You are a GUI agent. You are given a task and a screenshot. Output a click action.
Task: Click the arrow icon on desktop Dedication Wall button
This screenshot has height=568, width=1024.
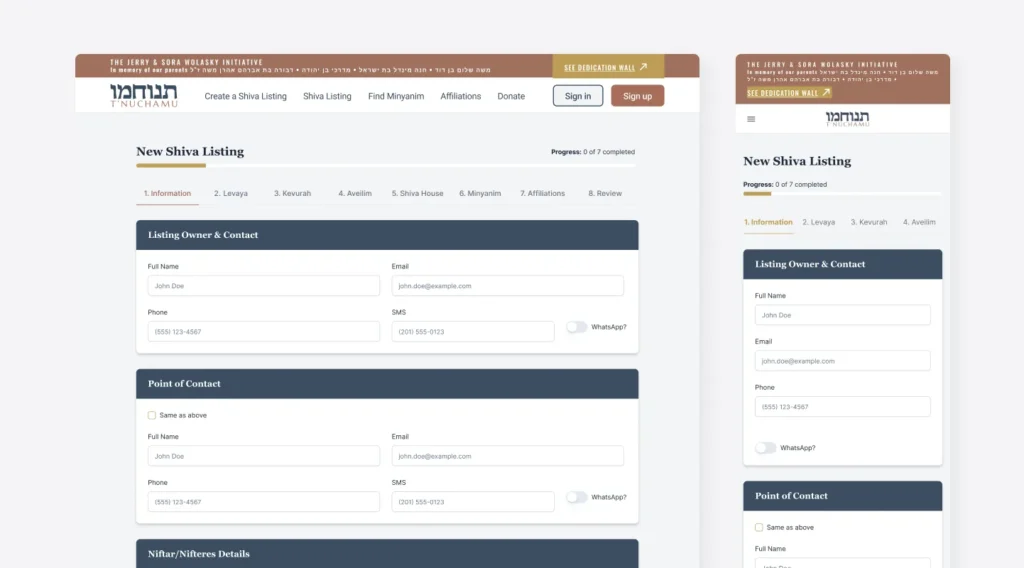[643, 67]
